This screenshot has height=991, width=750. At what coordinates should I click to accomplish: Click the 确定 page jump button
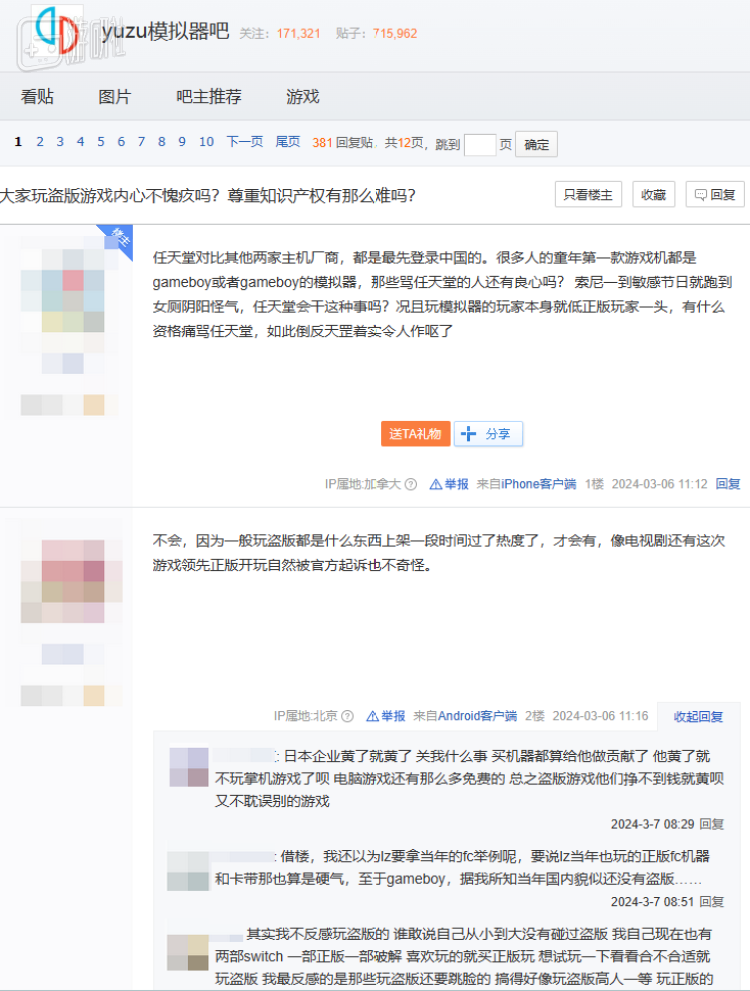tap(537, 144)
